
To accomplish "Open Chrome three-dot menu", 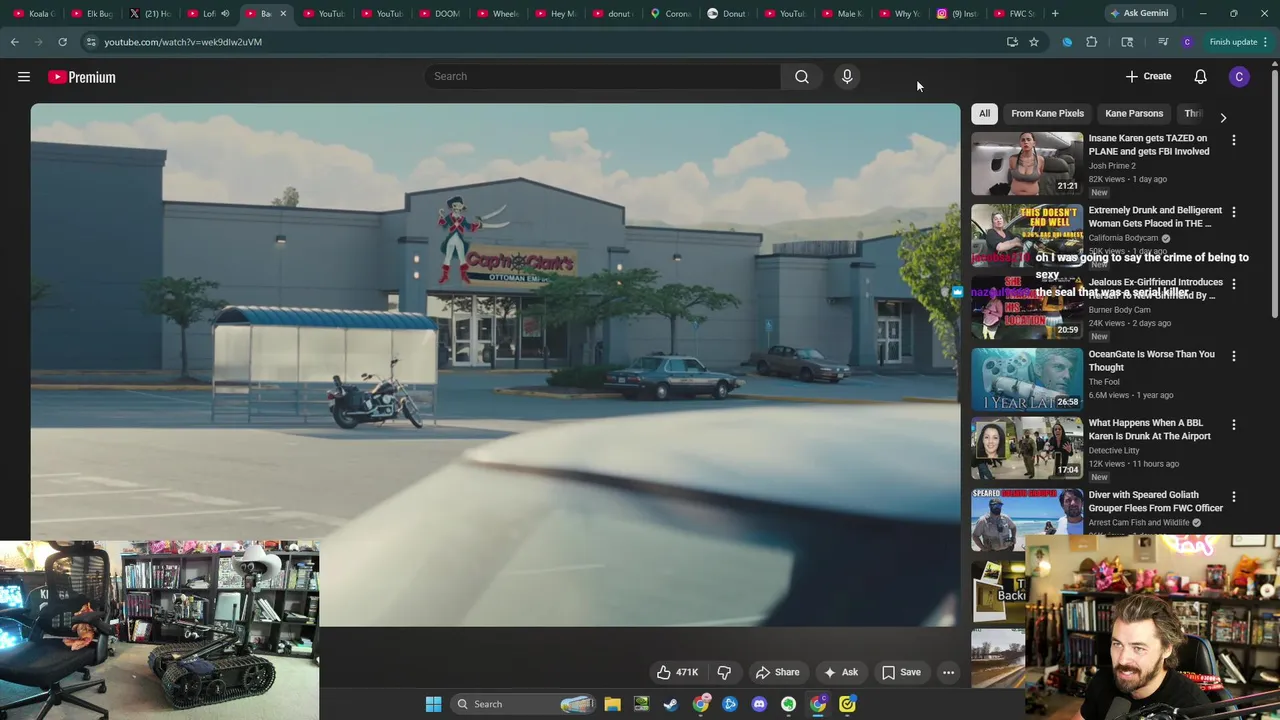I will tap(1265, 42).
